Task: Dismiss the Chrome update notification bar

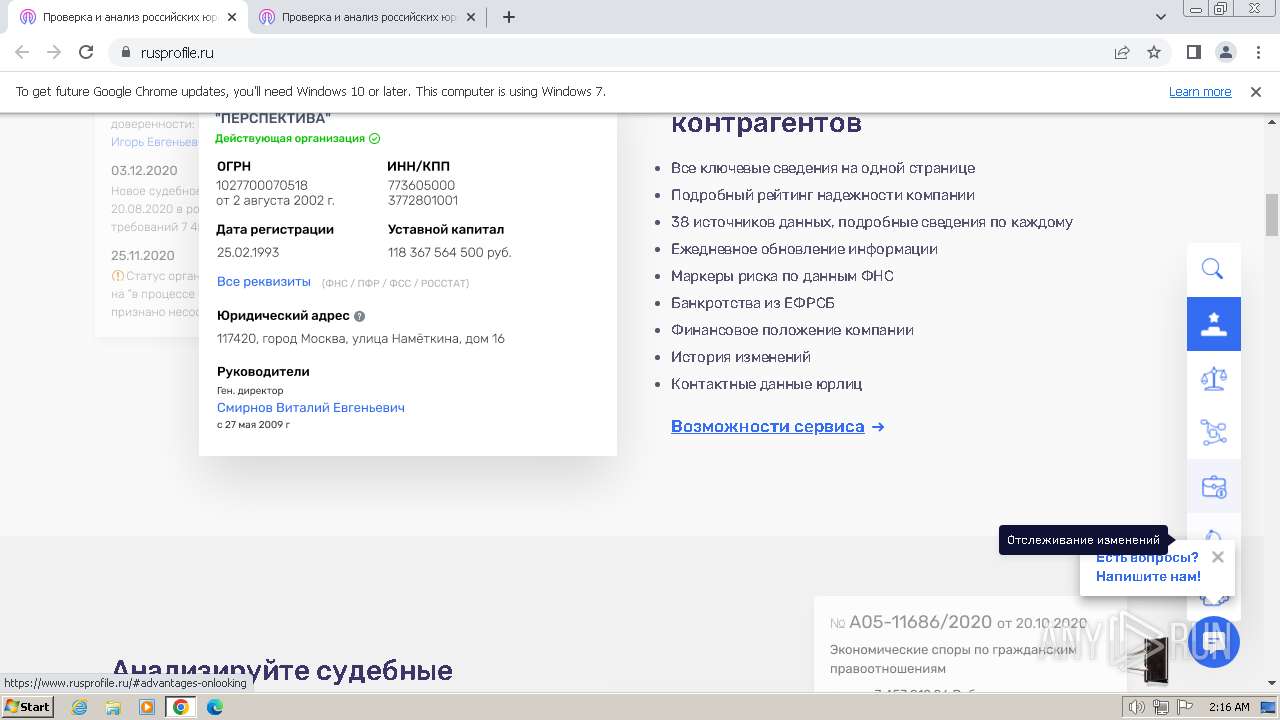Action: point(1256,92)
